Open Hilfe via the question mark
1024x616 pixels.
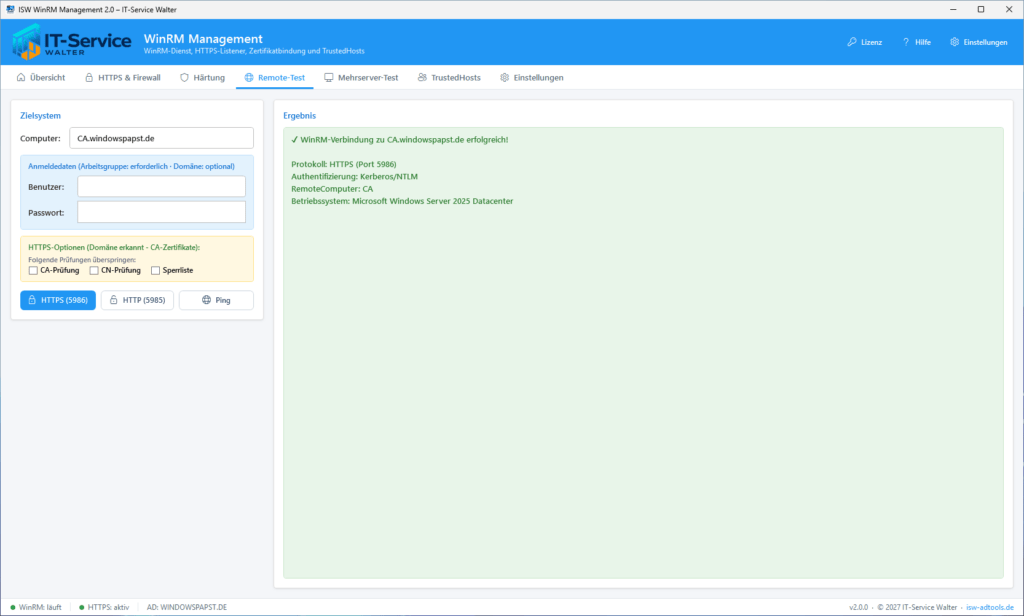point(917,42)
